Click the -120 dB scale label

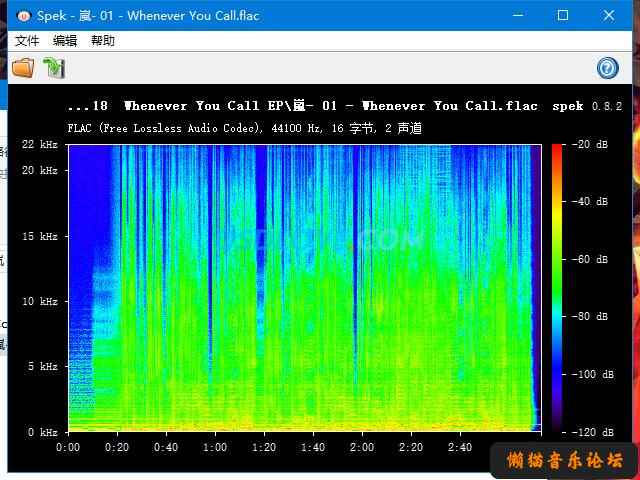[x=593, y=432]
